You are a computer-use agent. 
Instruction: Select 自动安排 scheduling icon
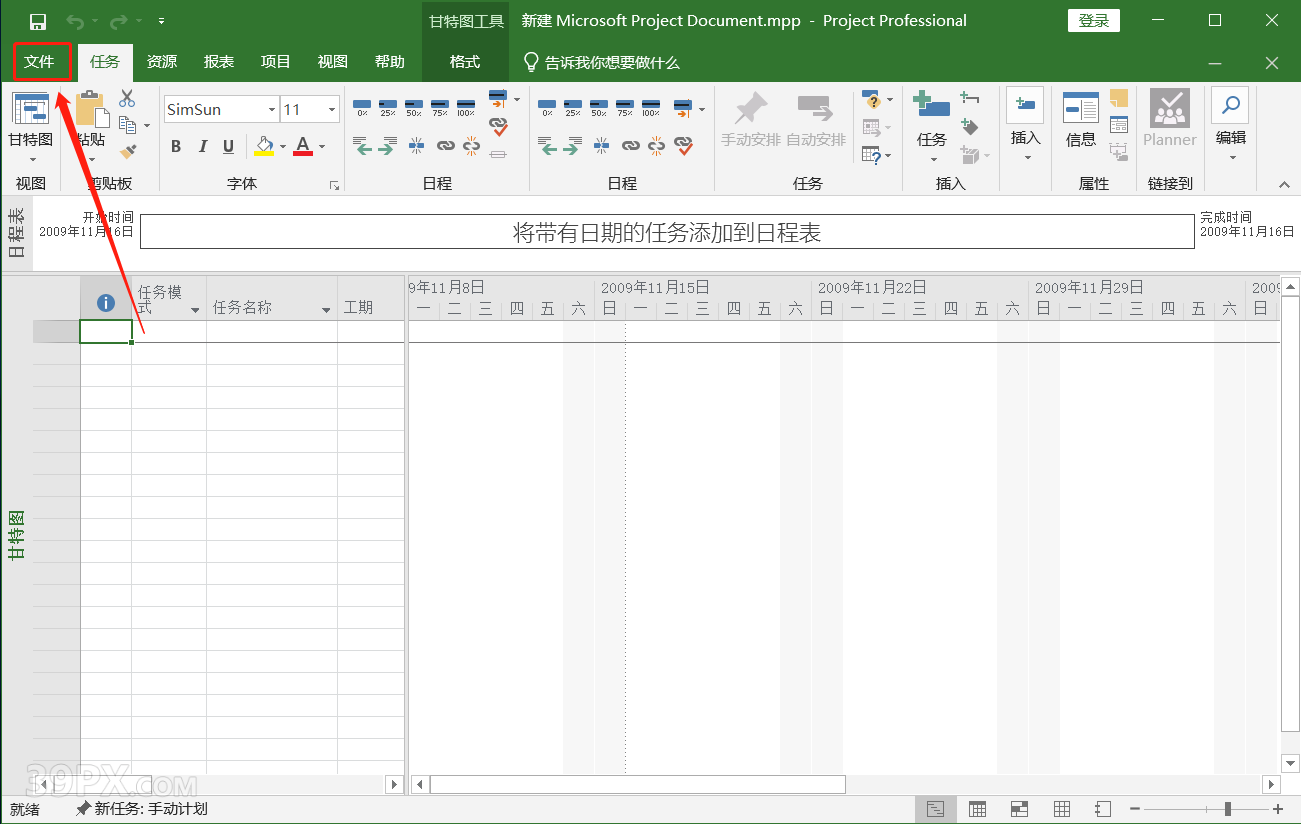(x=815, y=109)
